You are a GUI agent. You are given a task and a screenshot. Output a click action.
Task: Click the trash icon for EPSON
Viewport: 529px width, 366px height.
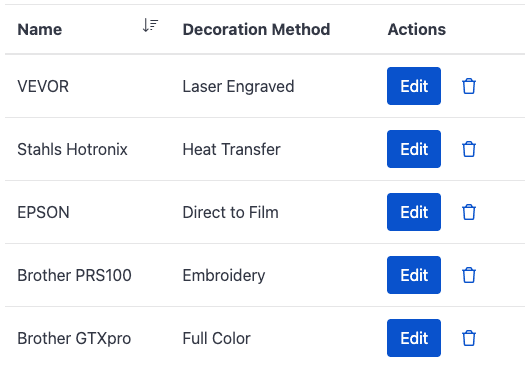pyautogui.click(x=469, y=212)
